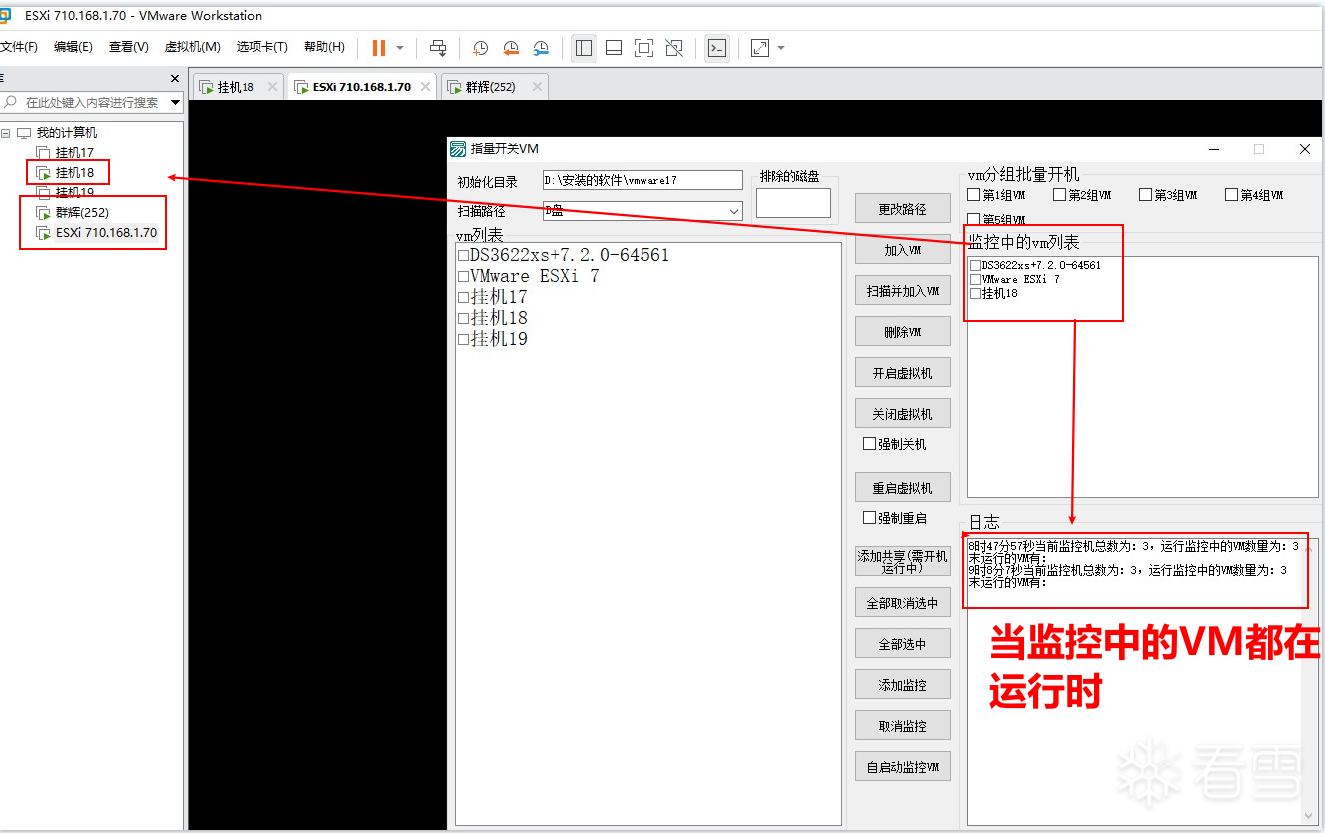Click the full screen mode icon
The height and width of the screenshot is (833, 1325).
644,48
